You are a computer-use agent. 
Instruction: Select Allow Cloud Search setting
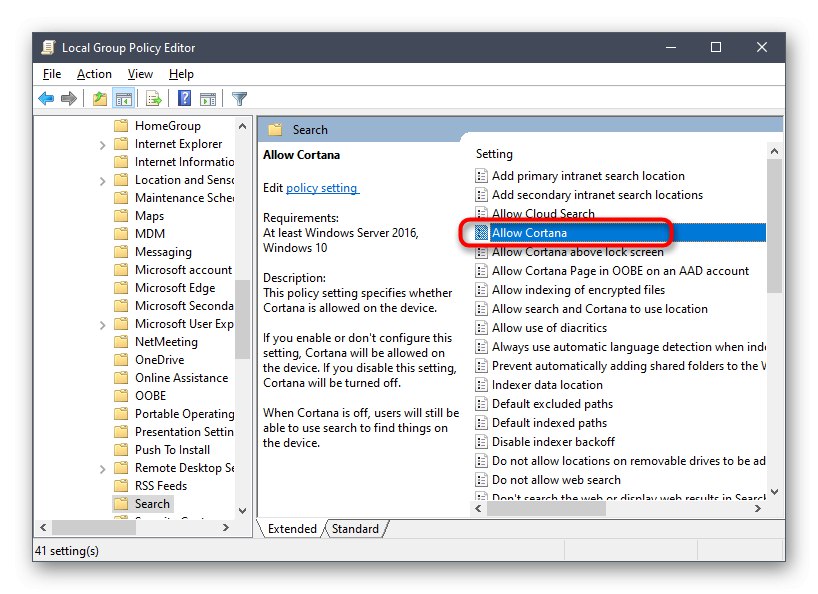coord(543,213)
